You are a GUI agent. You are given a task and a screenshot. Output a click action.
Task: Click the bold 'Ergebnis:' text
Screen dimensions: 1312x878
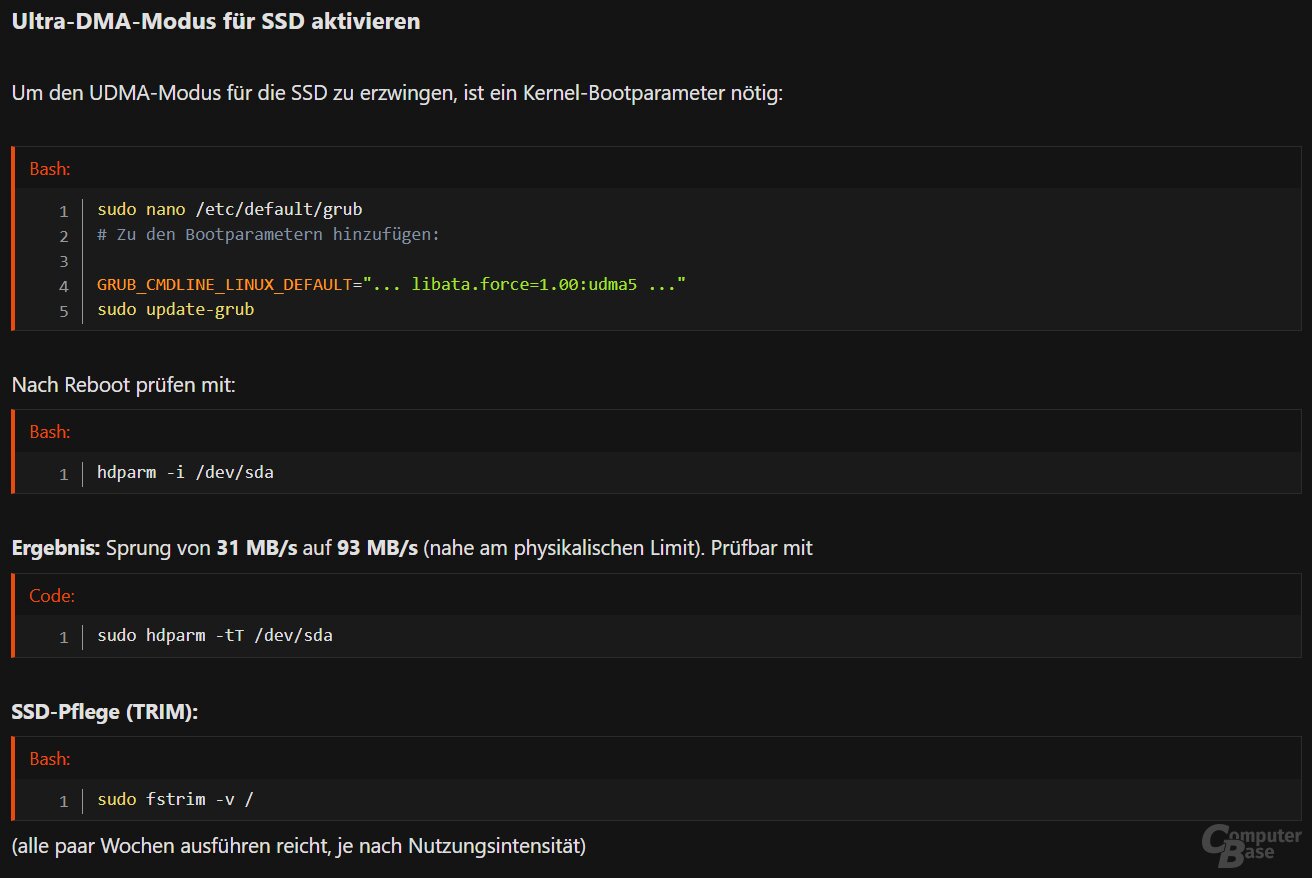coord(56,548)
